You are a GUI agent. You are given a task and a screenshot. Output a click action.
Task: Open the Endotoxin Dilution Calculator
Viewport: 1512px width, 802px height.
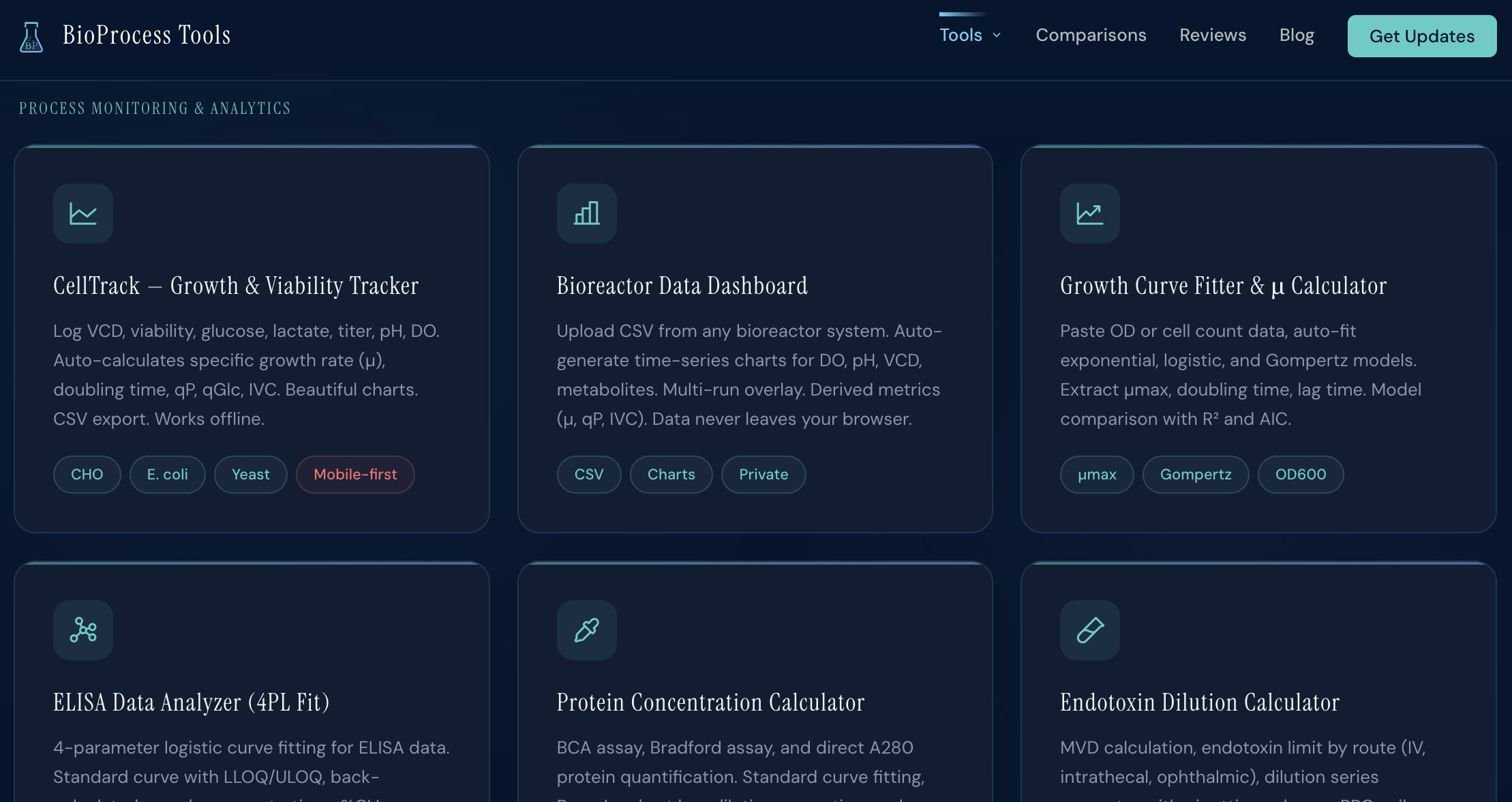(x=1200, y=702)
